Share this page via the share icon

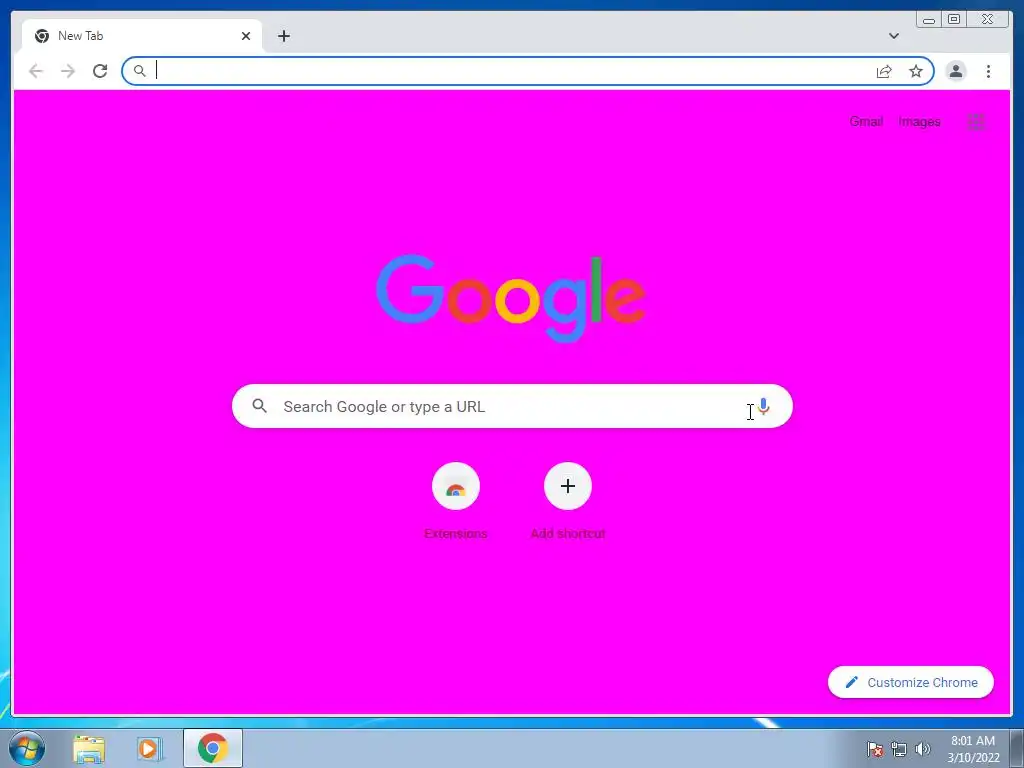884,71
